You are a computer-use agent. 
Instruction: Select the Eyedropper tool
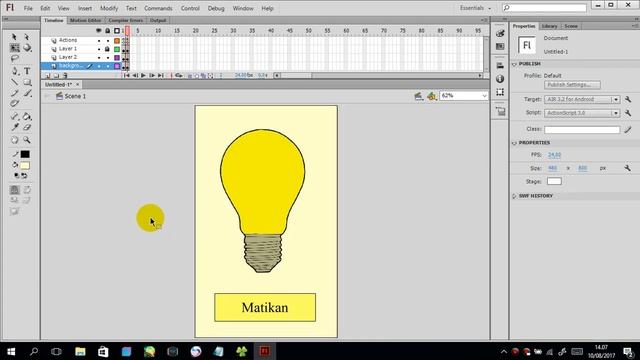point(14,127)
